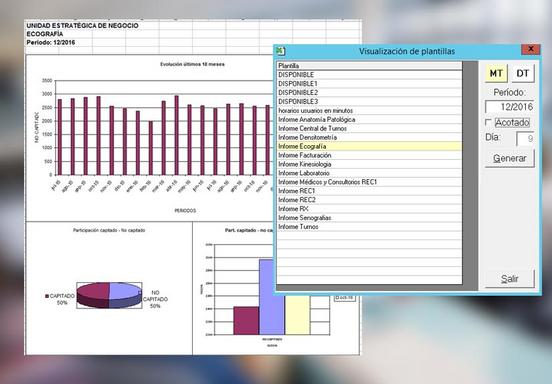The height and width of the screenshot is (384, 552).
Task: Click the Día number field
Action: pyautogui.click(x=525, y=139)
